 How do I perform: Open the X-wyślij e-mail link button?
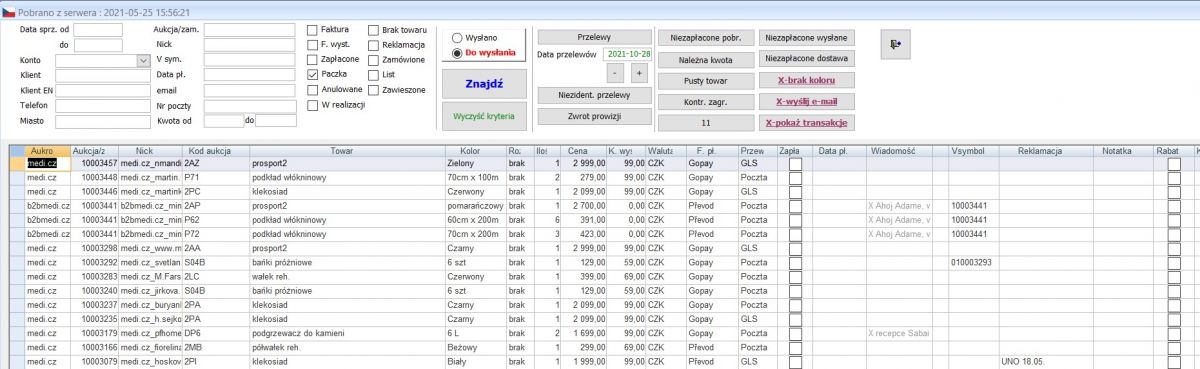click(806, 102)
